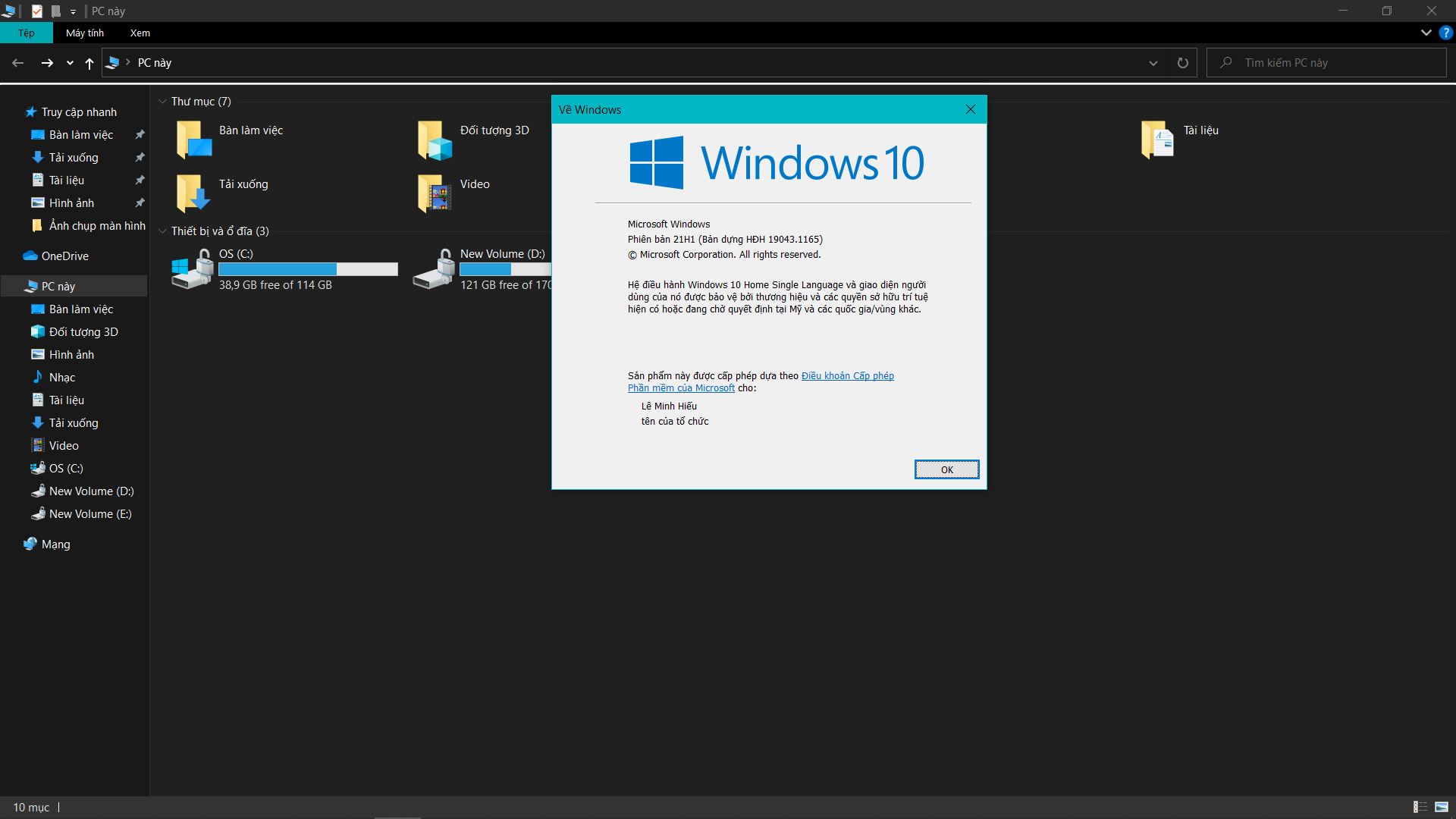The image size is (1456, 819).
Task: Open the OS (C:) drive icon
Action: pyautogui.click(x=193, y=270)
